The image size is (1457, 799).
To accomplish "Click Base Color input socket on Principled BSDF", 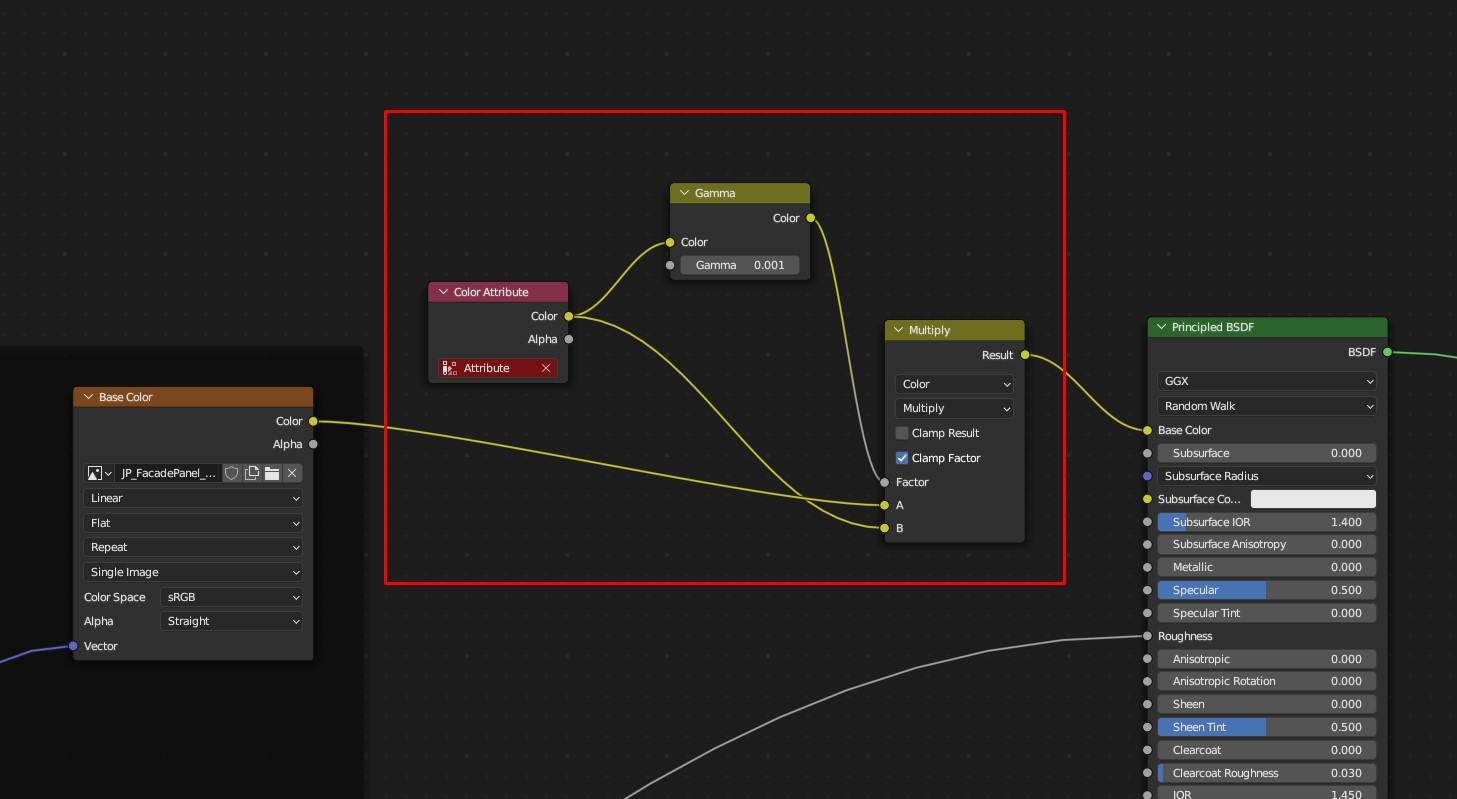I will click(1147, 430).
